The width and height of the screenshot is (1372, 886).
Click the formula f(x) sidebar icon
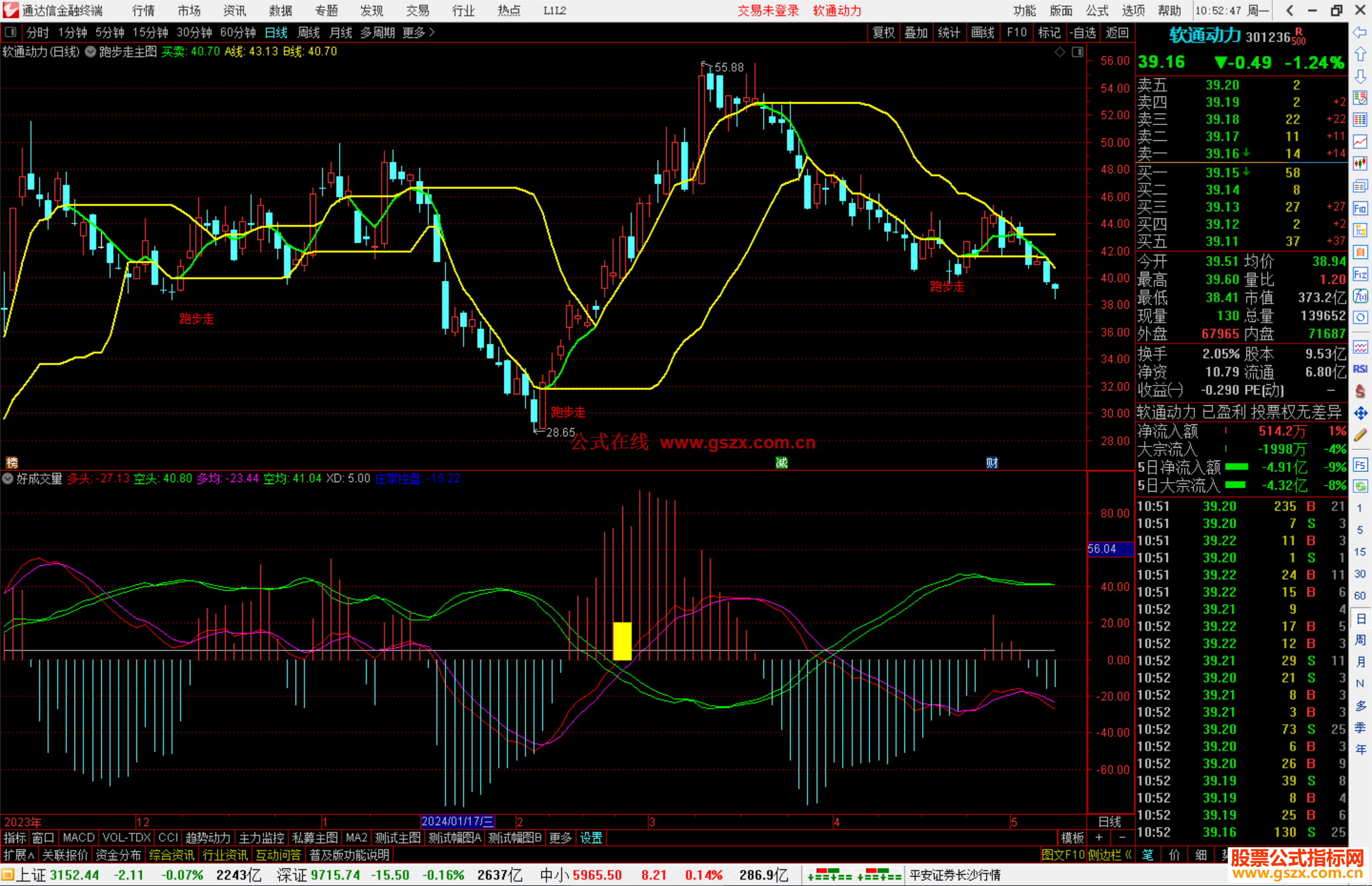[x=1360, y=296]
